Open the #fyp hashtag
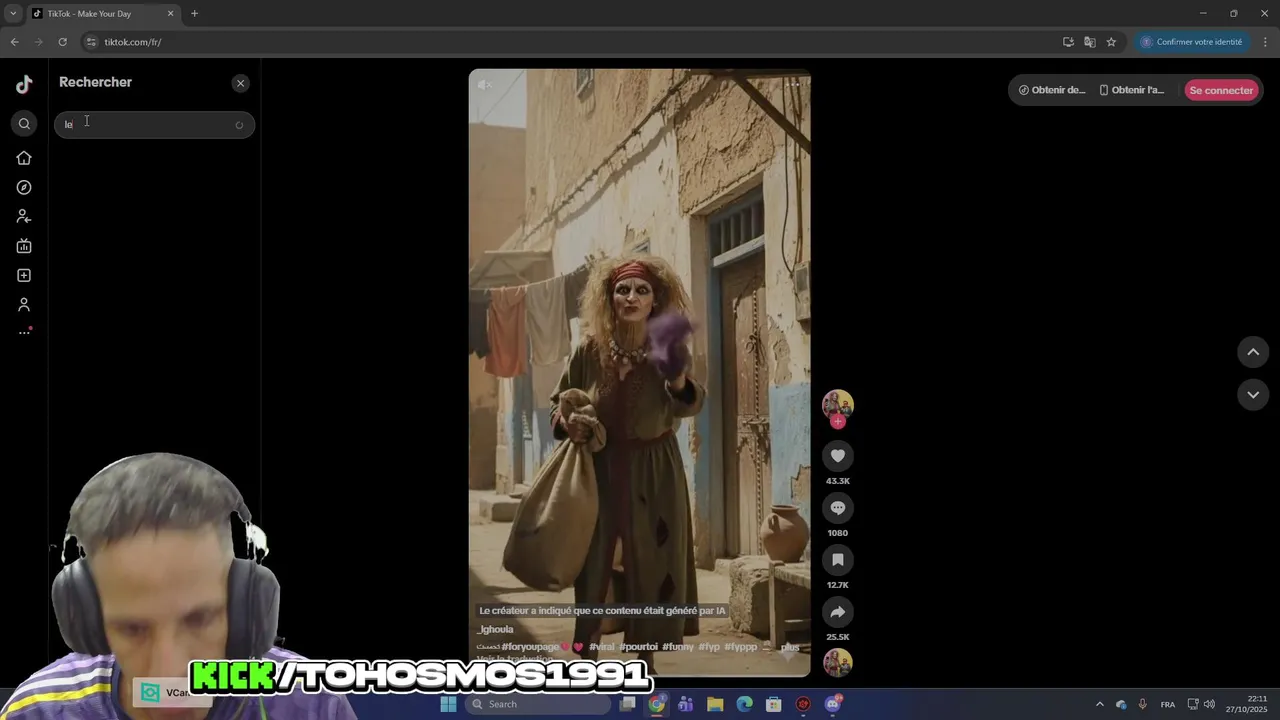Screen dimensions: 1280x720 pos(709,647)
